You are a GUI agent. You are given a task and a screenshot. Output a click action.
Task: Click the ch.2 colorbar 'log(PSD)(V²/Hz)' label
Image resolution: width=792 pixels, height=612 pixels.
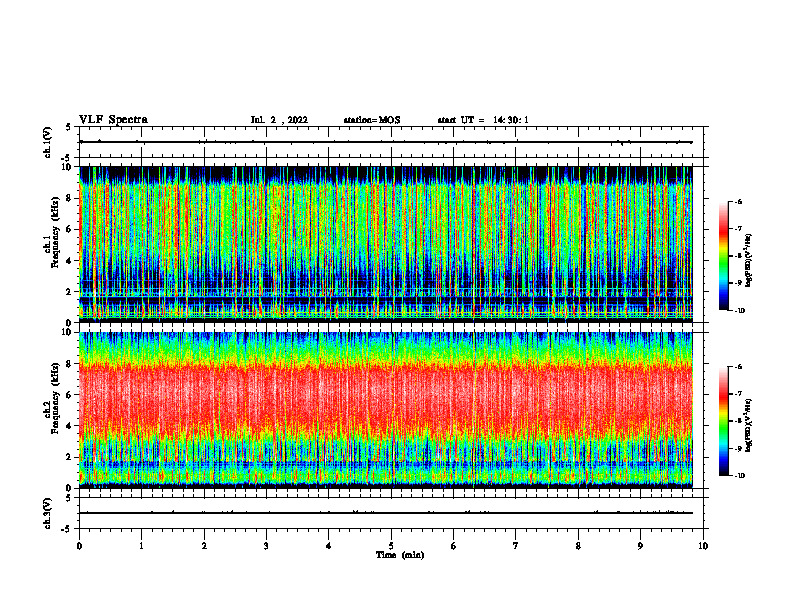[x=749, y=425]
